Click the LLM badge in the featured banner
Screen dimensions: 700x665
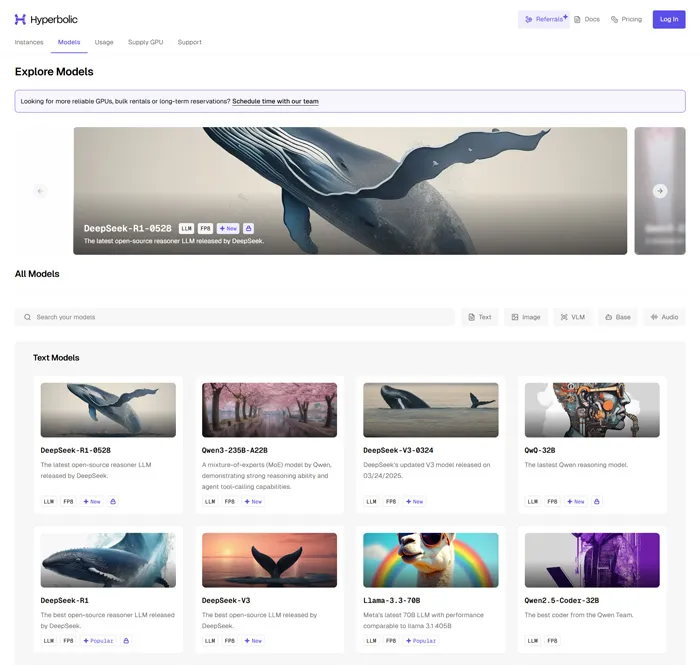[186, 229]
